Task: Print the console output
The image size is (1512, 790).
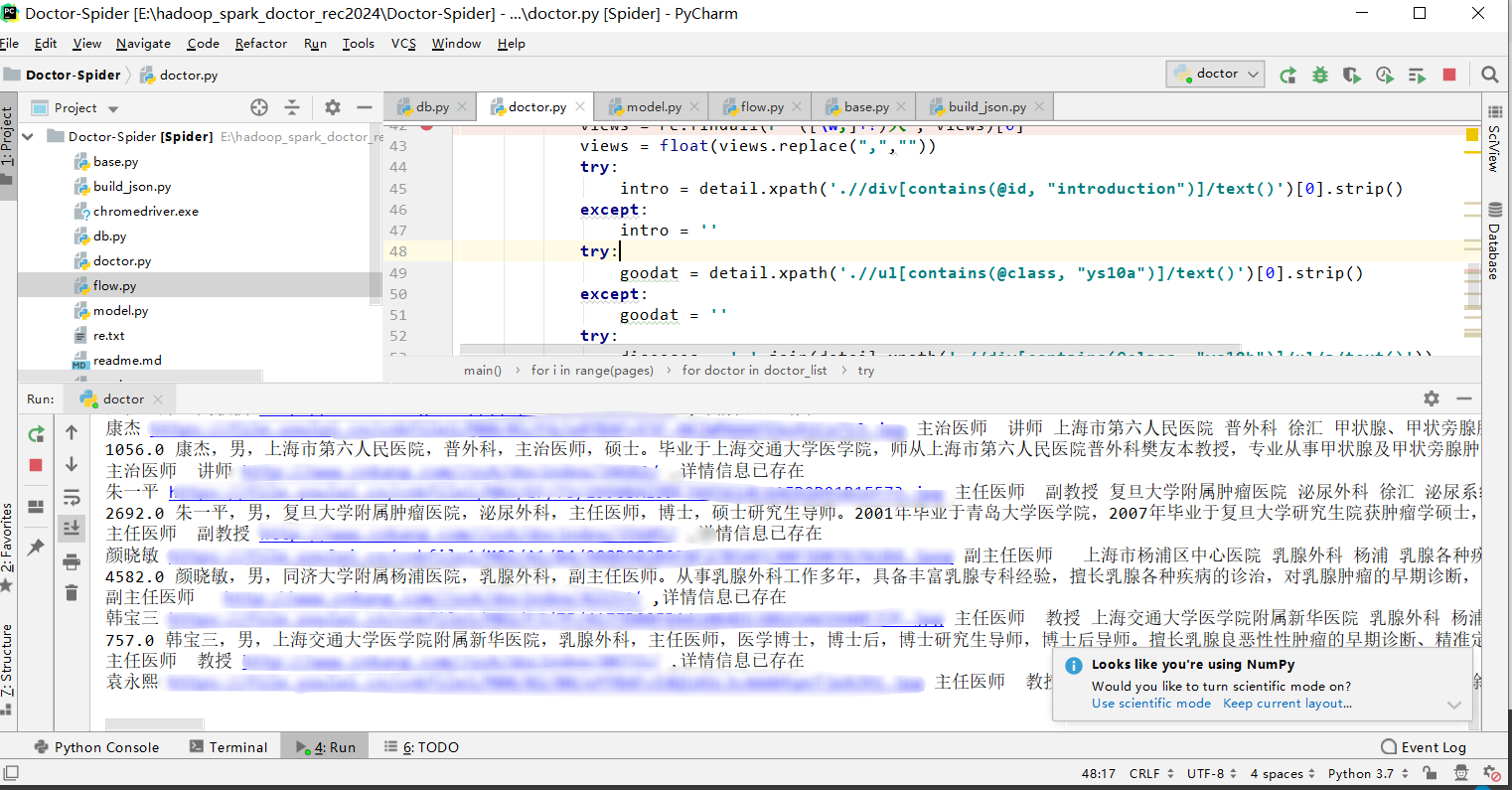Action: pyautogui.click(x=71, y=562)
